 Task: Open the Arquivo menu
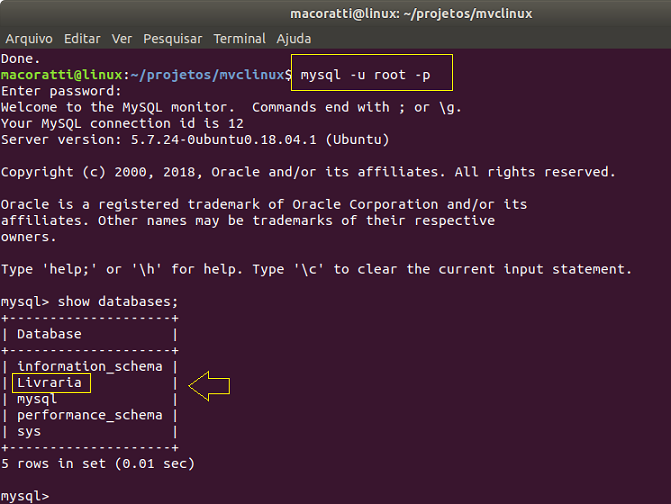pos(29,39)
